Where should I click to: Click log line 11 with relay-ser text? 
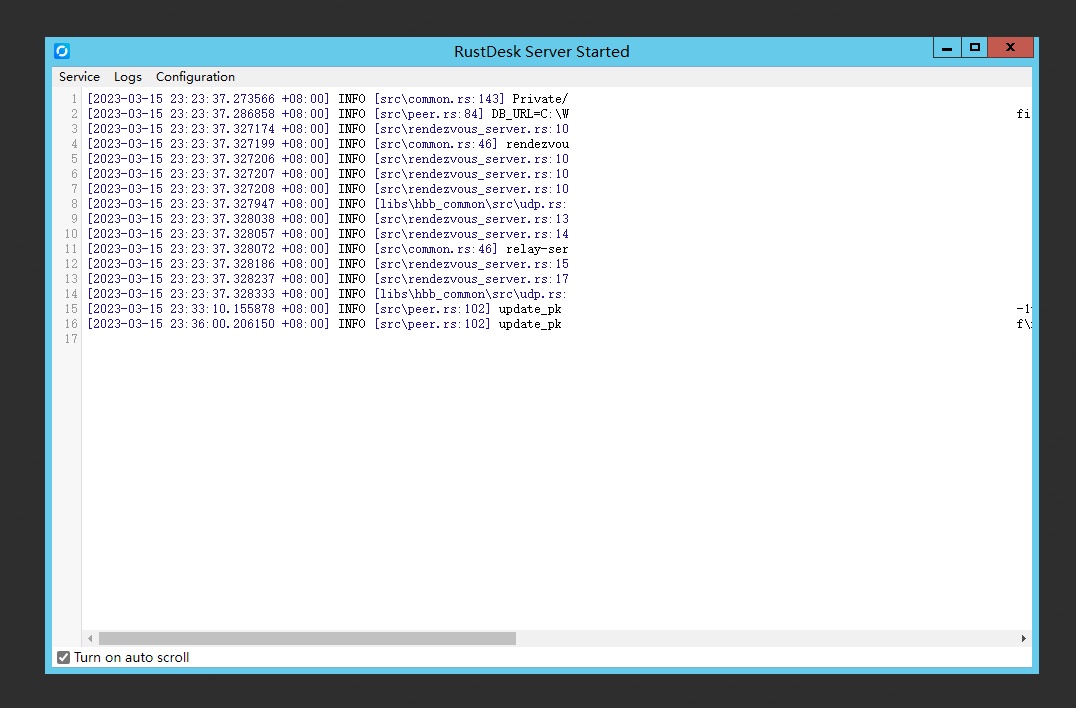tap(327, 249)
